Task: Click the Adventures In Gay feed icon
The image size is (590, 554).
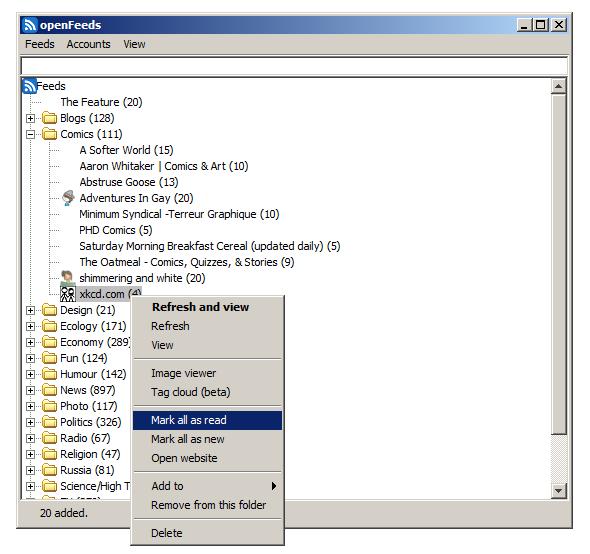Action: coord(68,198)
